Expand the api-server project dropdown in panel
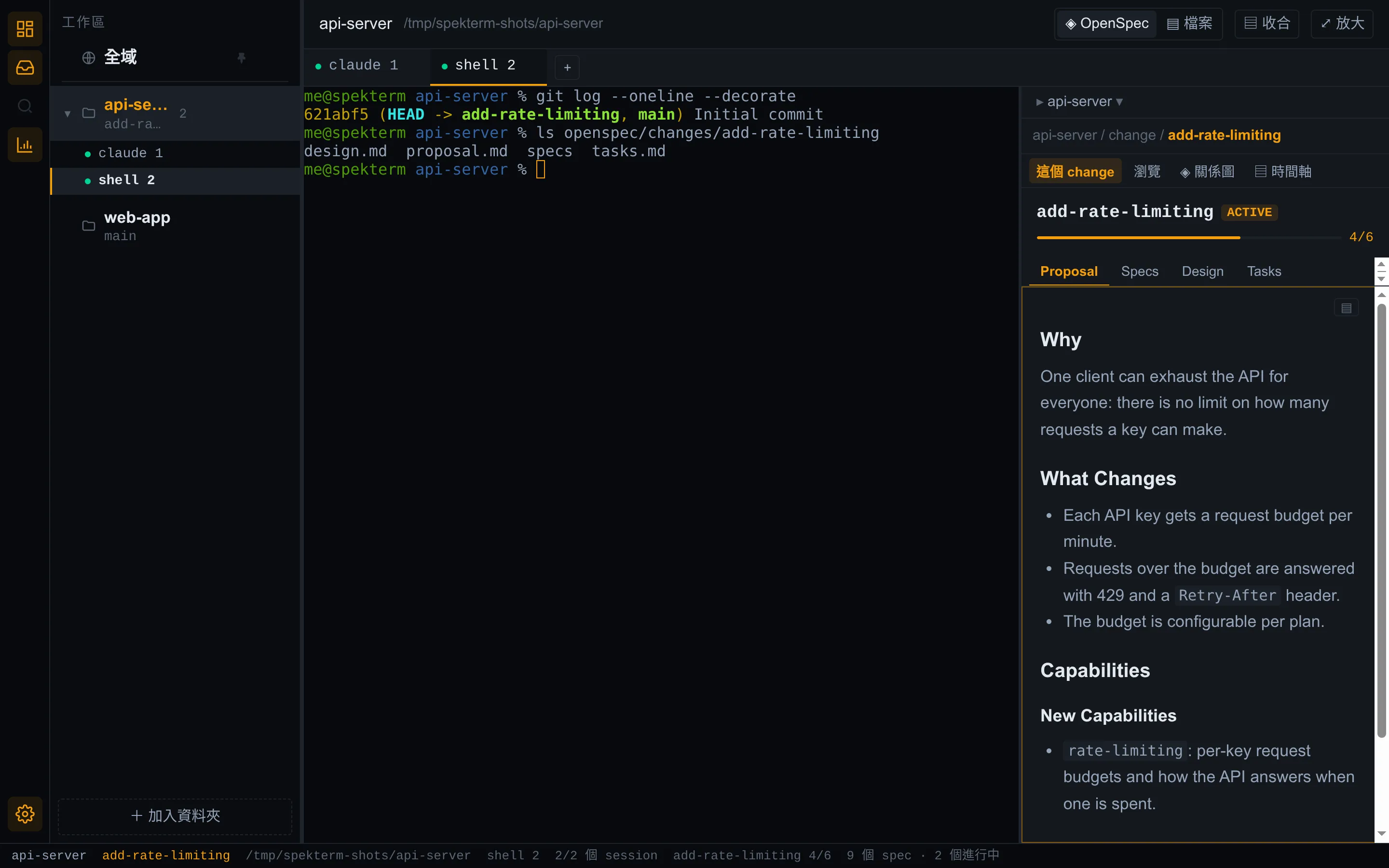1389x868 pixels. (x=1080, y=102)
